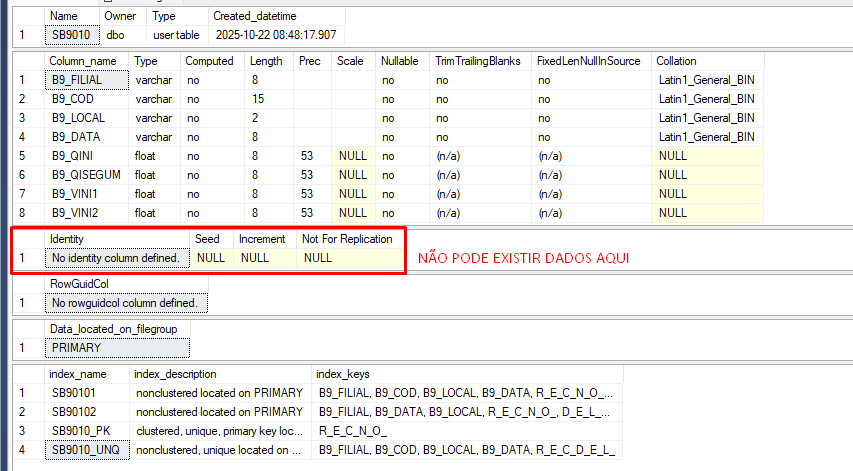Click the Length value 2 for B9_LOCAL

[269, 118]
